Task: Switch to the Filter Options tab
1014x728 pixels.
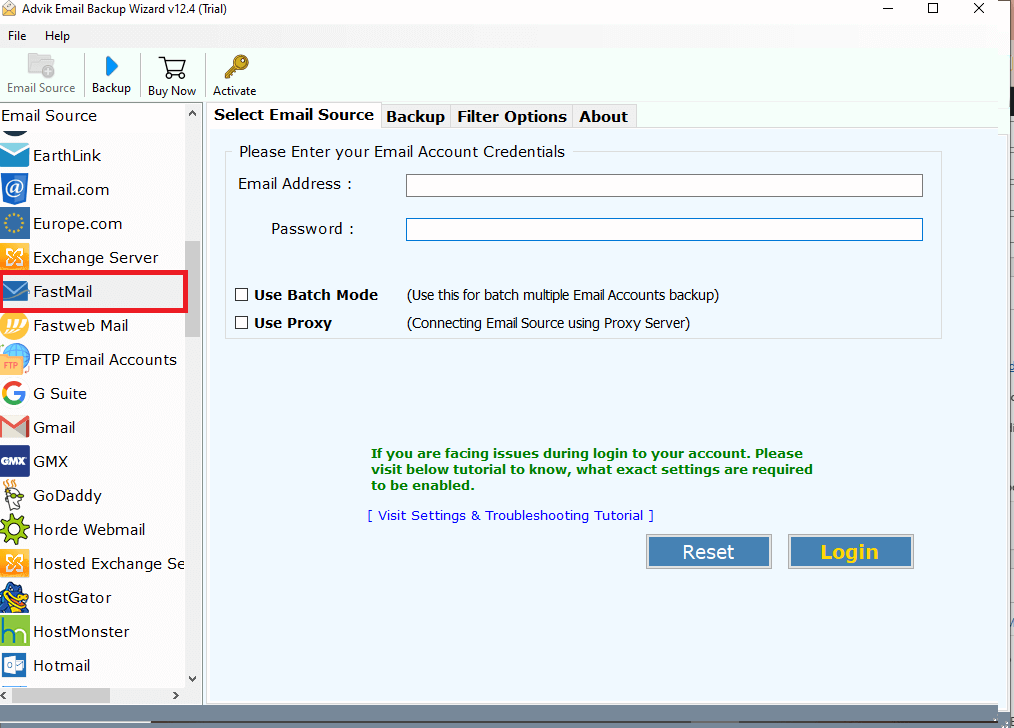Action: [x=512, y=116]
